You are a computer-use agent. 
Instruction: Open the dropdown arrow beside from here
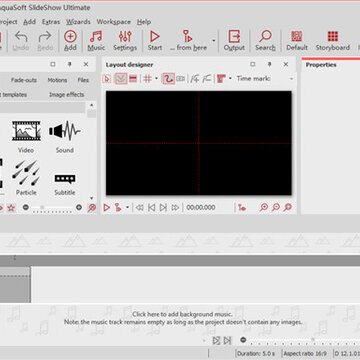[214, 41]
